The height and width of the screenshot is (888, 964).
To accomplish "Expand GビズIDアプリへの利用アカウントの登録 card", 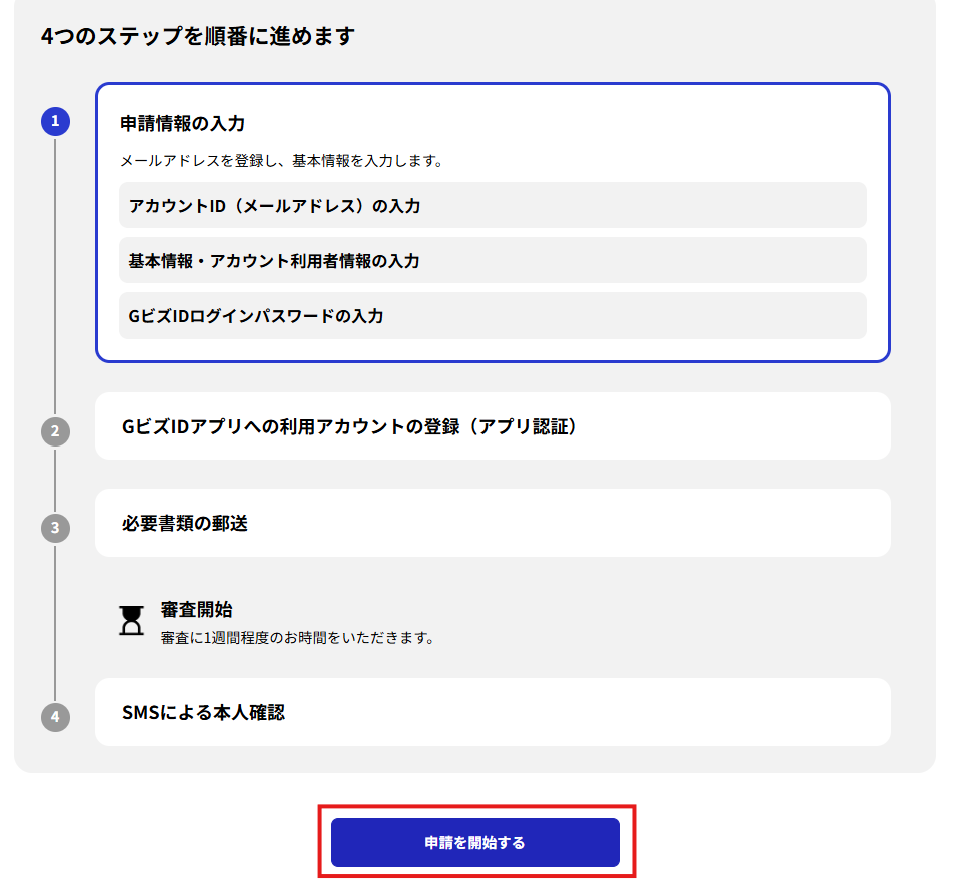I will pos(492,426).
